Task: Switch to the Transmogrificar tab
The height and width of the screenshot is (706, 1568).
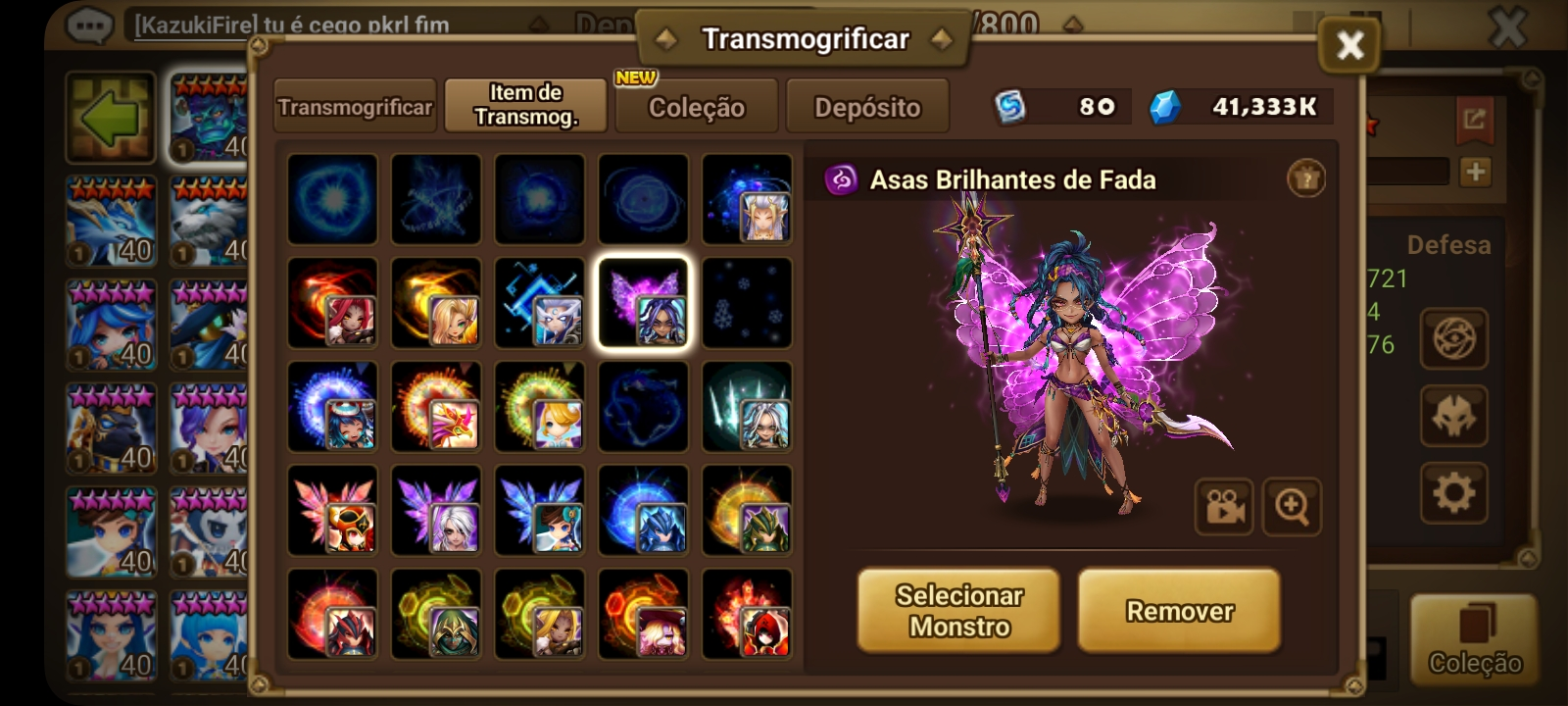Action: coord(355,107)
